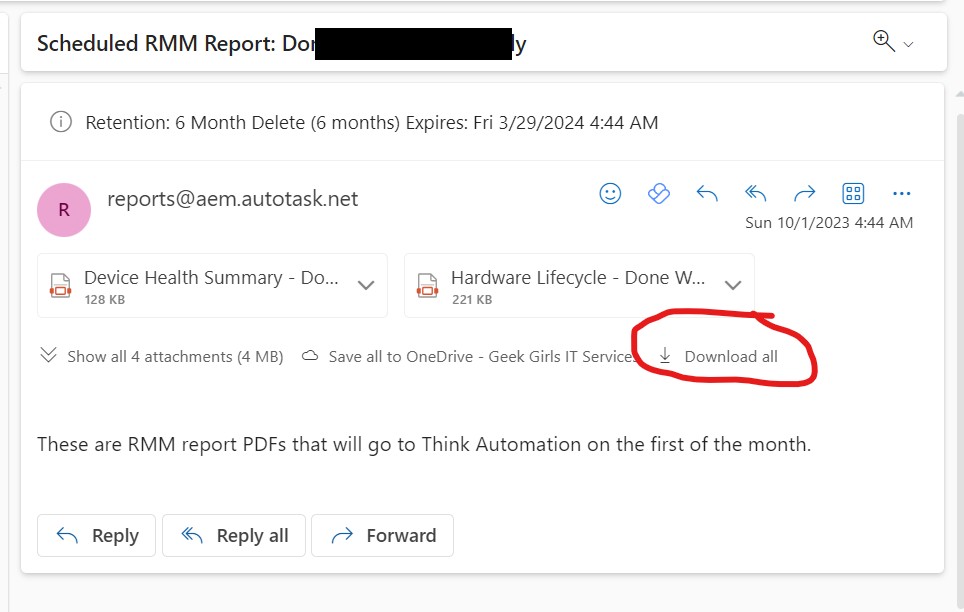This screenshot has height=612, width=964.
Task: Click the diamond-shaped icon next to the smiley
Action: coord(659,194)
